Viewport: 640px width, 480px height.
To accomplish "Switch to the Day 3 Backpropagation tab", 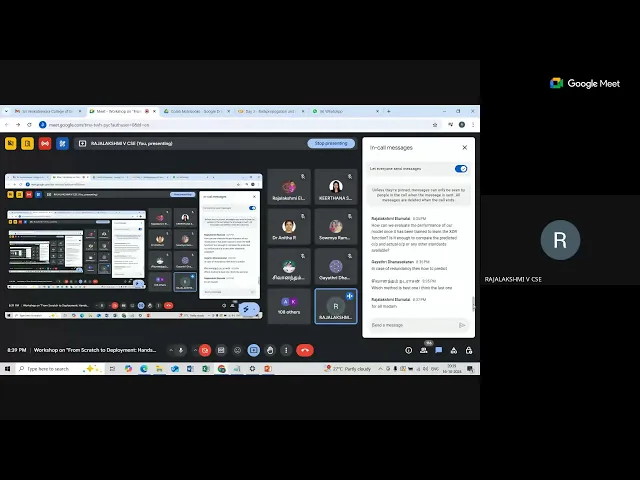I will (269, 111).
